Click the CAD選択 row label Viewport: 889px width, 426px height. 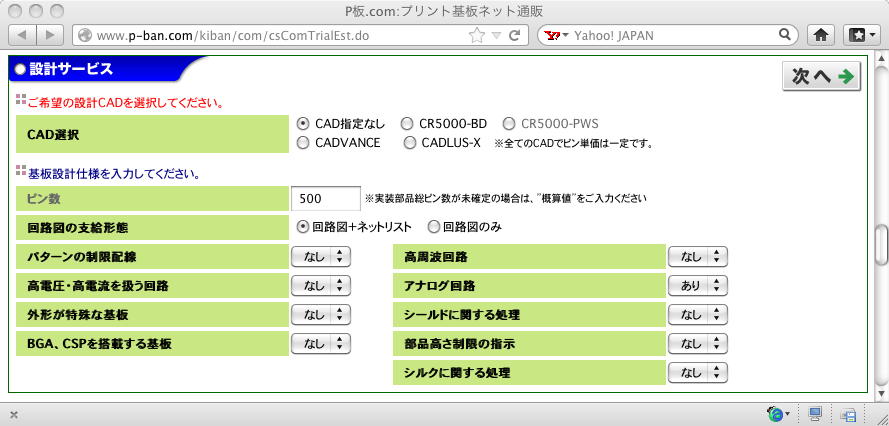(153, 134)
